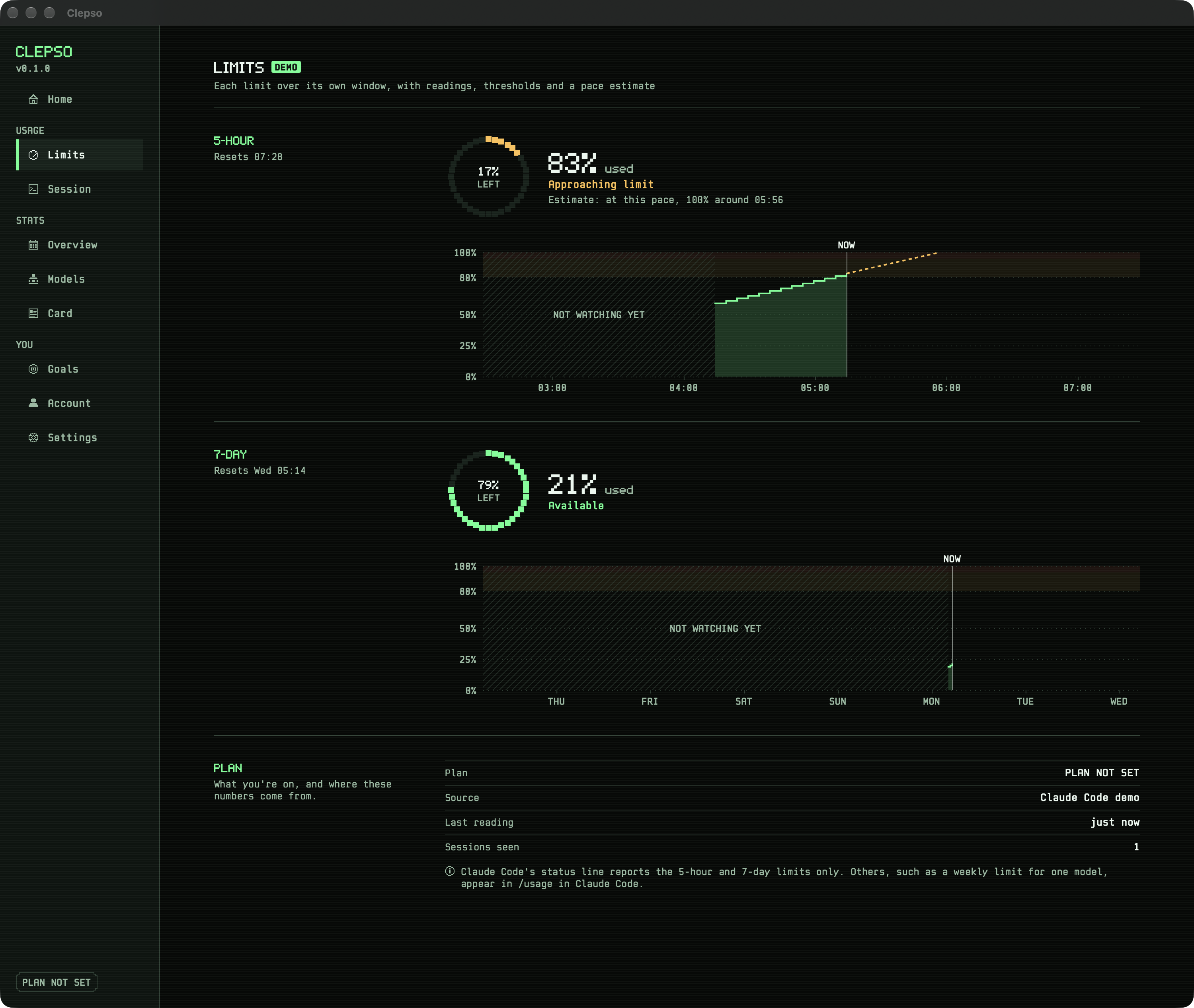Click the 'Claude Code demo' source value

(x=1089, y=798)
